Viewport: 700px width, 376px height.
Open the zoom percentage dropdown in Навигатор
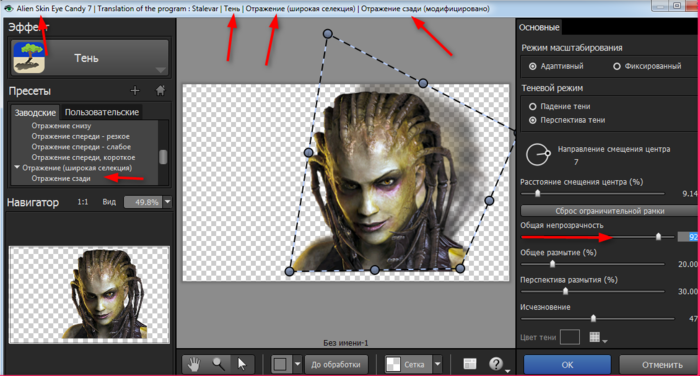point(167,202)
